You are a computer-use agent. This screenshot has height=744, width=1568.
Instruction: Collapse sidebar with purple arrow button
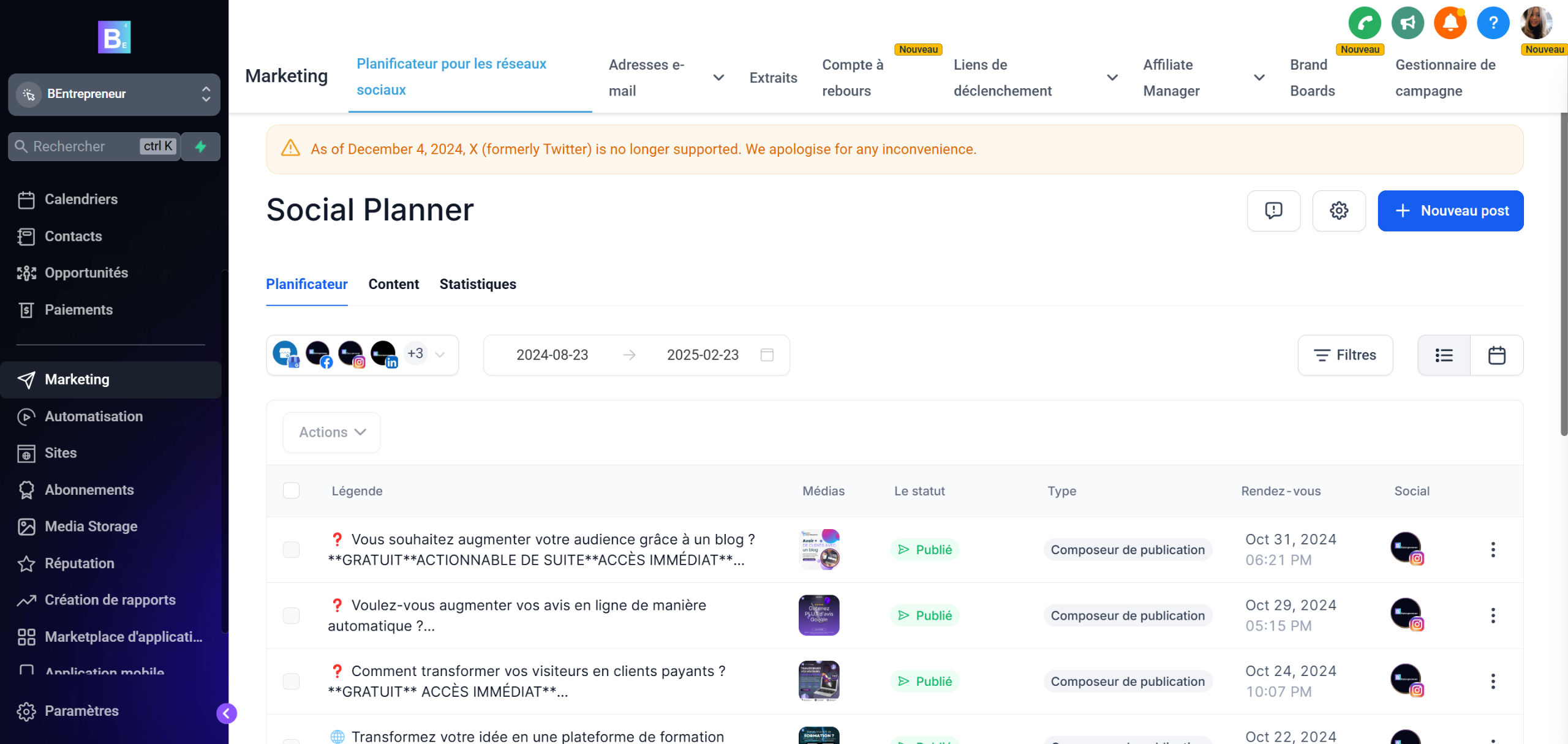point(227,713)
